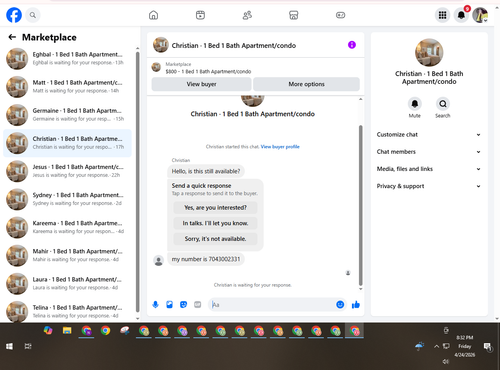Image resolution: width=500 pixels, height=370 pixels.
Task: Expand the Chat members section
Action: click(x=429, y=152)
